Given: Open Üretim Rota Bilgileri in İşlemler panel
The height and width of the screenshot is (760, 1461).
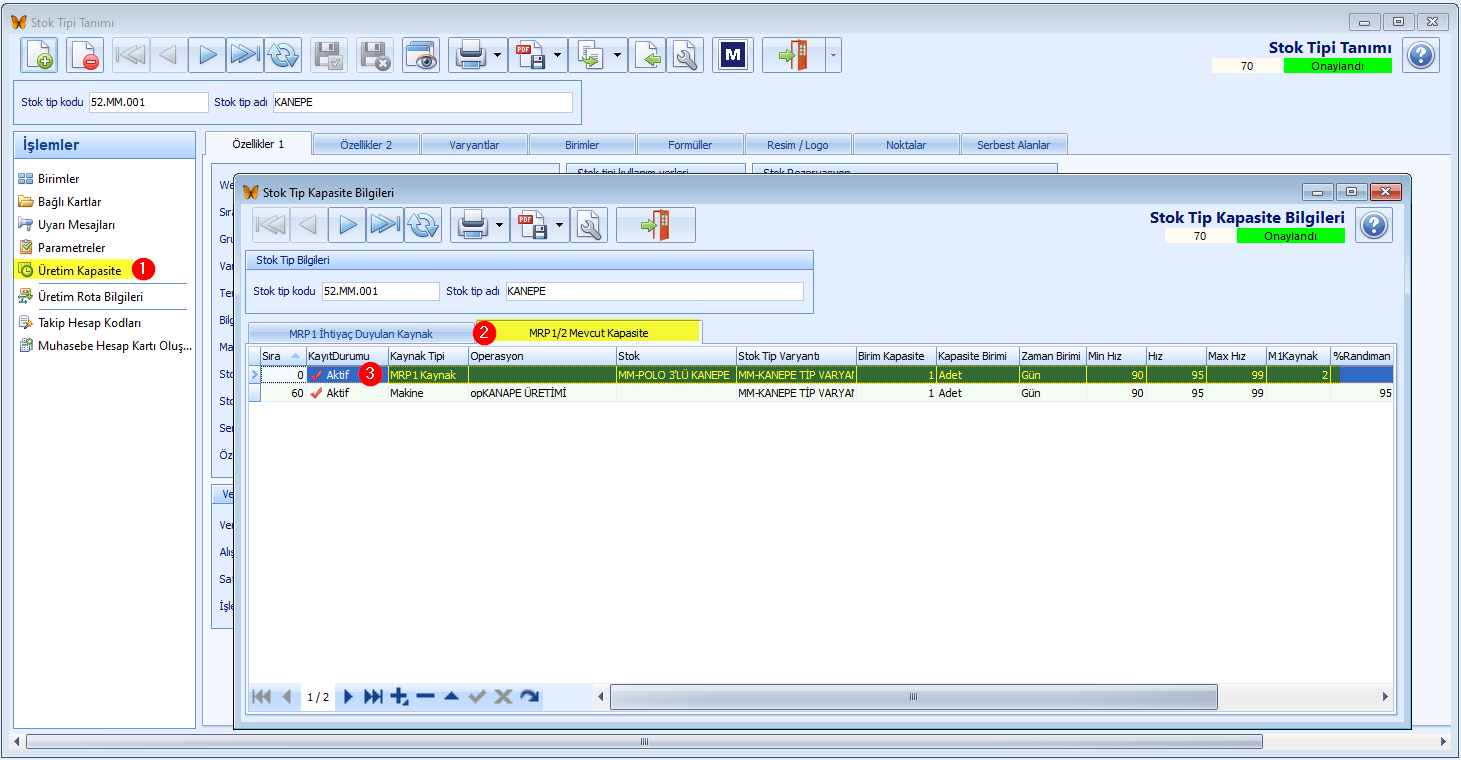Looking at the screenshot, I should pos(90,296).
